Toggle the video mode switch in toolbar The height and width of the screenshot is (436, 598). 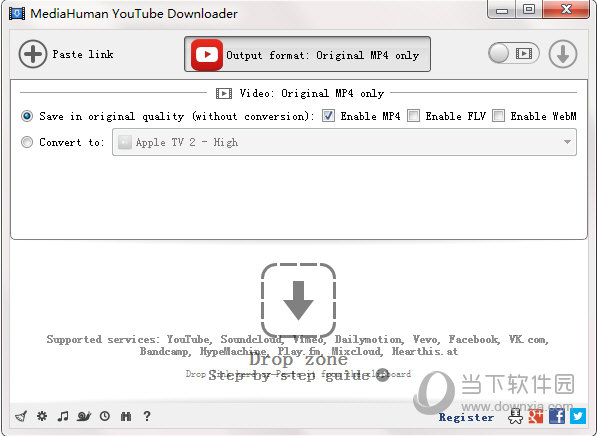click(x=514, y=53)
